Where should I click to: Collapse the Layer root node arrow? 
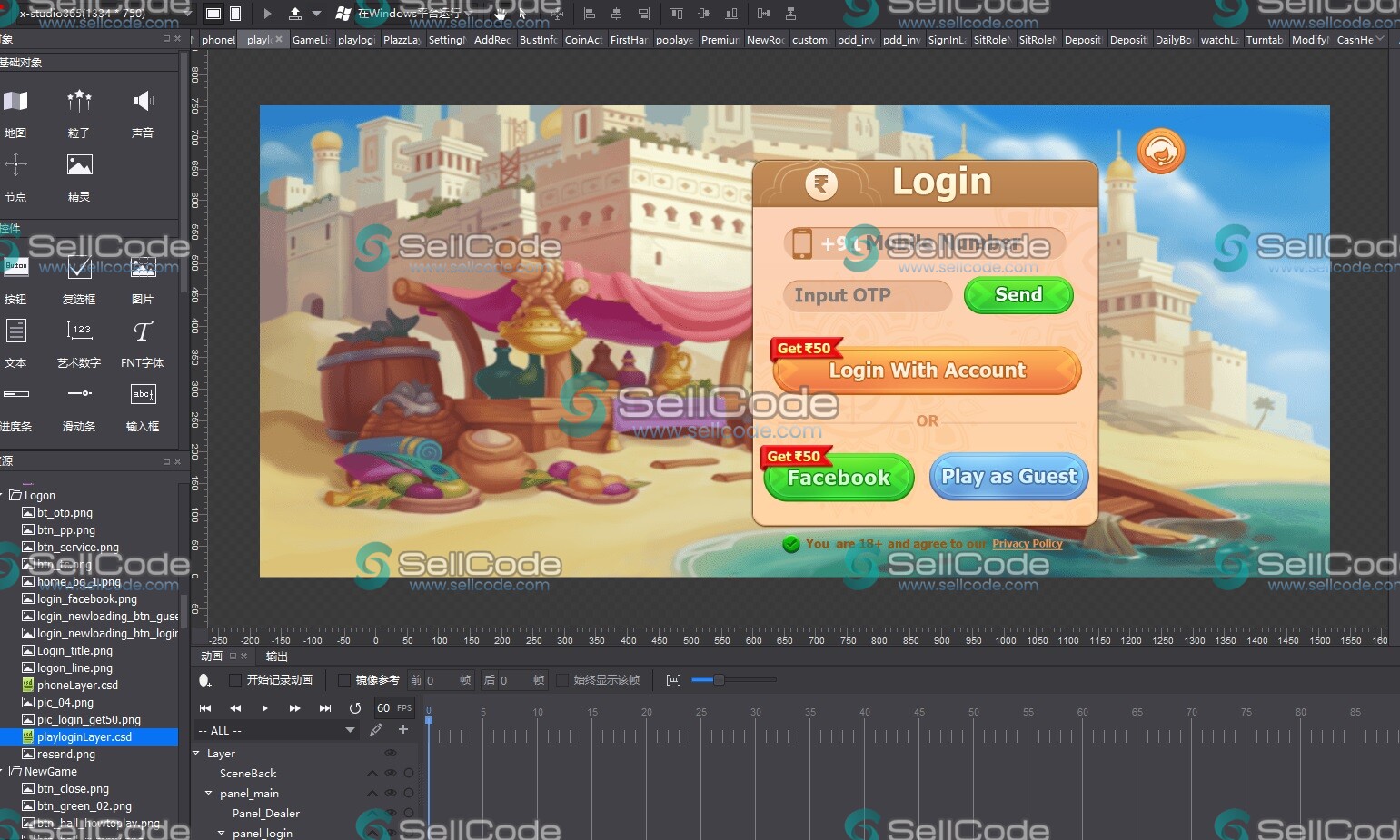coord(197,754)
